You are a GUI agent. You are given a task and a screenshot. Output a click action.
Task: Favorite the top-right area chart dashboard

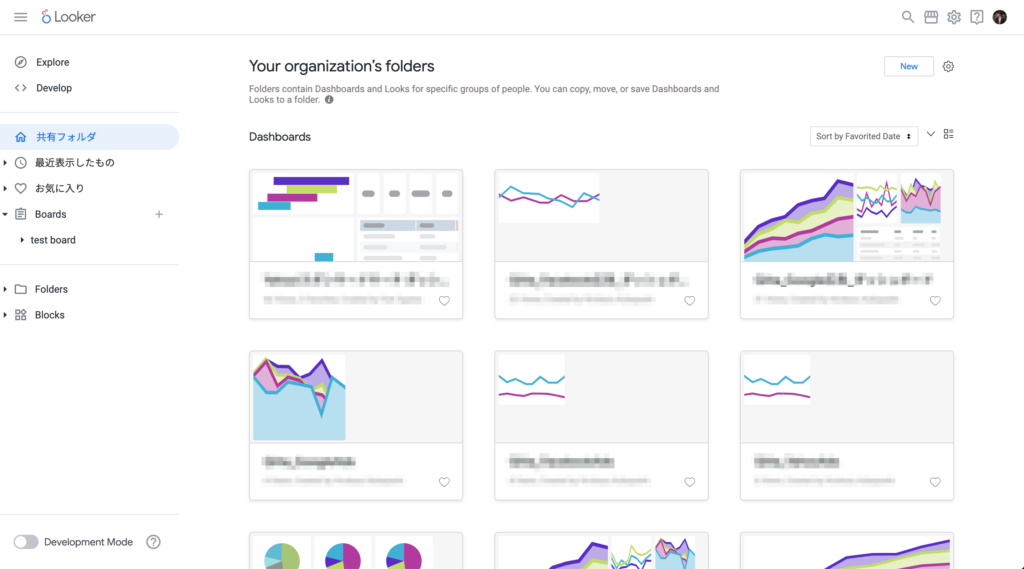point(935,300)
